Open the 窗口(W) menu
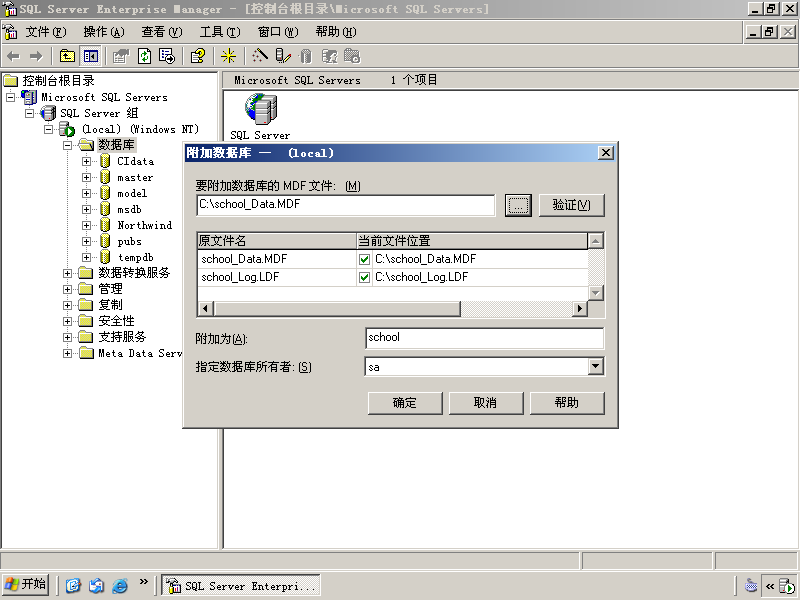The width and height of the screenshot is (800, 600). [278, 32]
